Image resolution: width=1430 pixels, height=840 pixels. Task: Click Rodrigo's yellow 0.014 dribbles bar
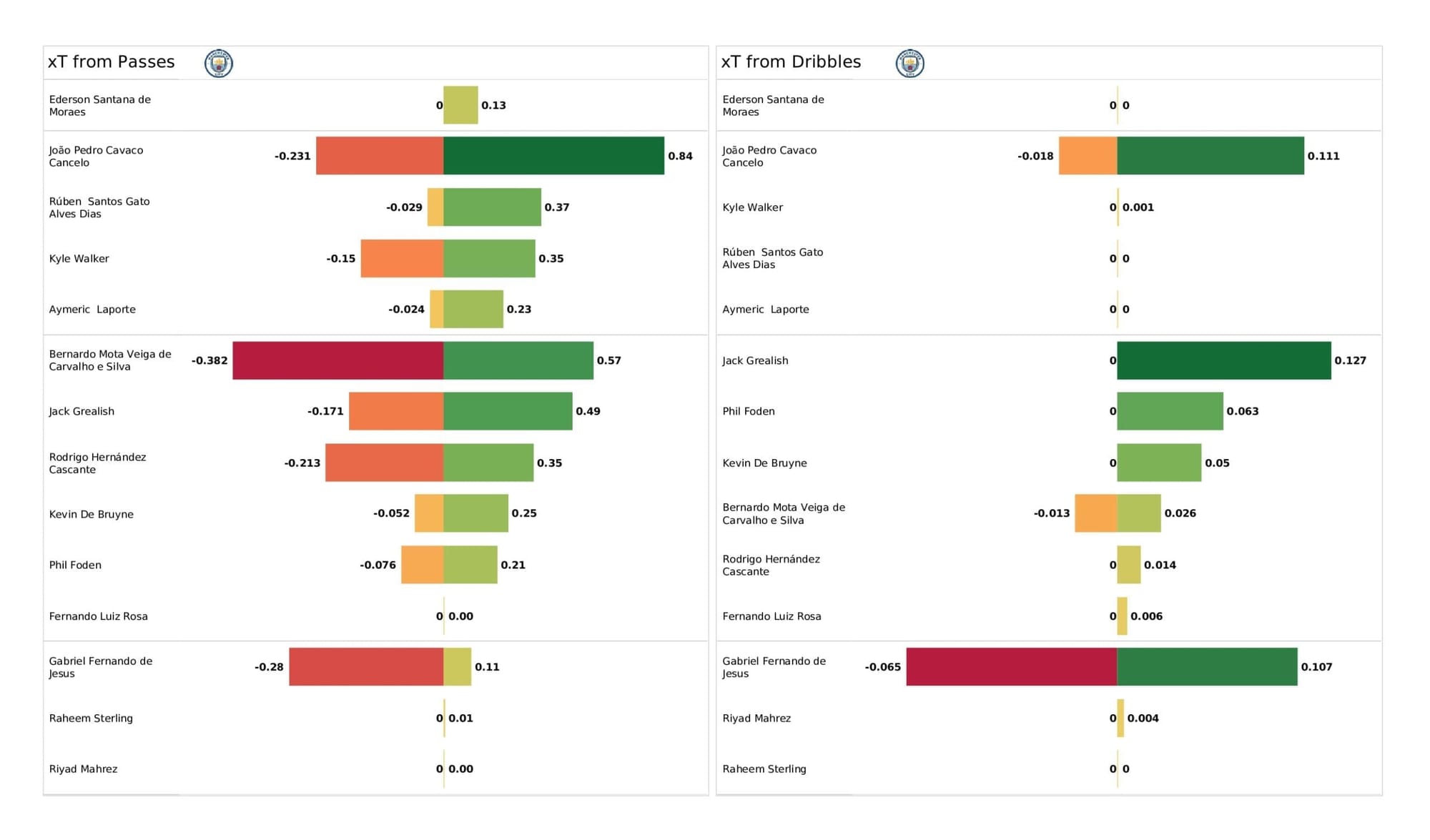[1129, 565]
